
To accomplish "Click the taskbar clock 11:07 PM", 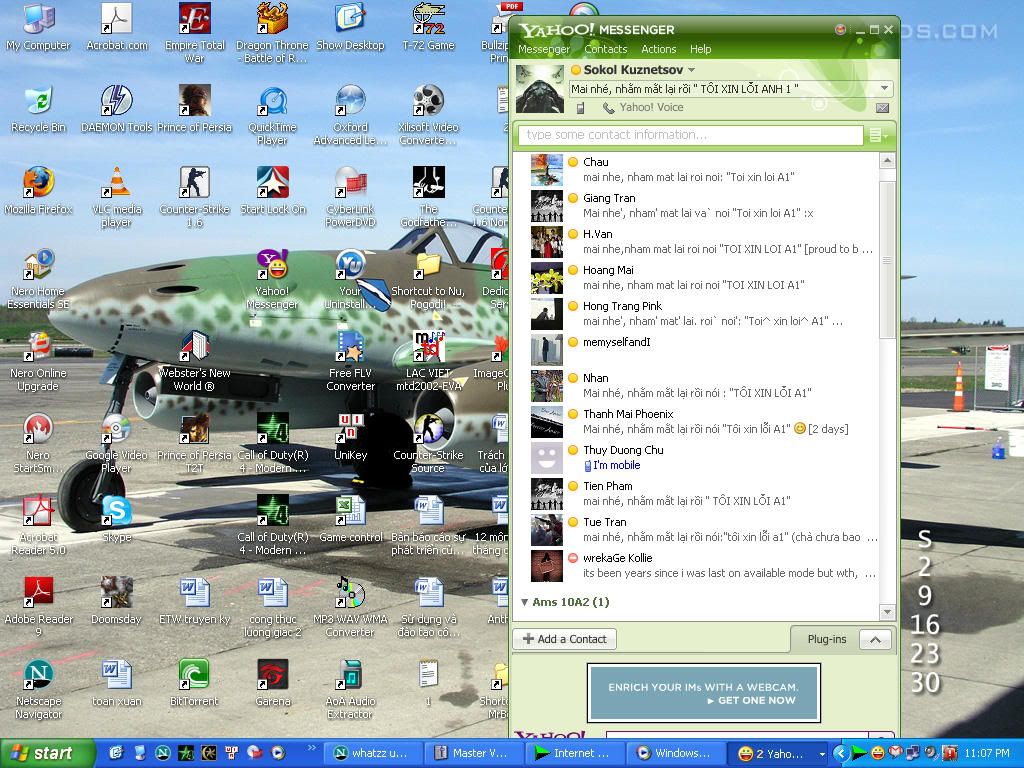I will [x=986, y=754].
